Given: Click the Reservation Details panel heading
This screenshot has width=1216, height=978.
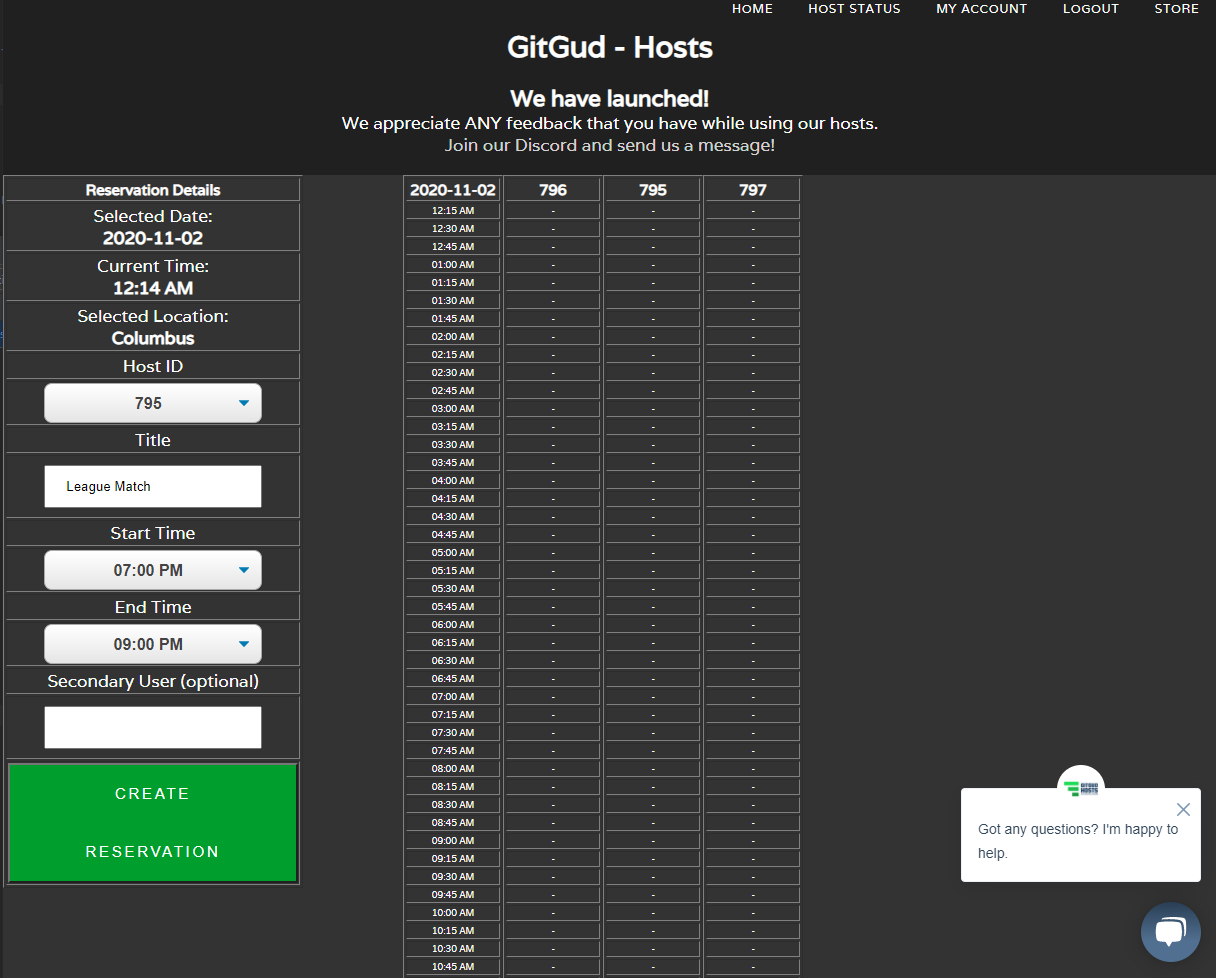Looking at the screenshot, I should 153,190.
